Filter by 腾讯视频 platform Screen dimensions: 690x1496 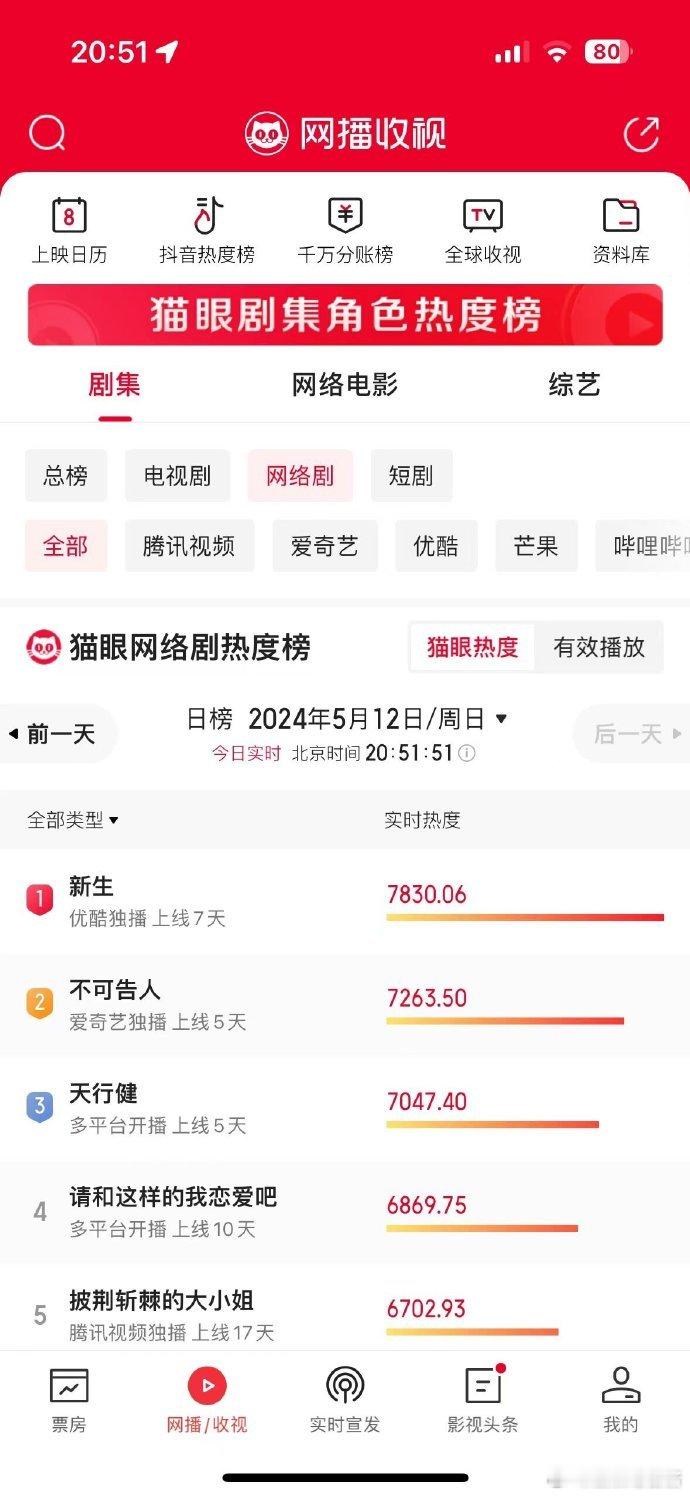[189, 546]
